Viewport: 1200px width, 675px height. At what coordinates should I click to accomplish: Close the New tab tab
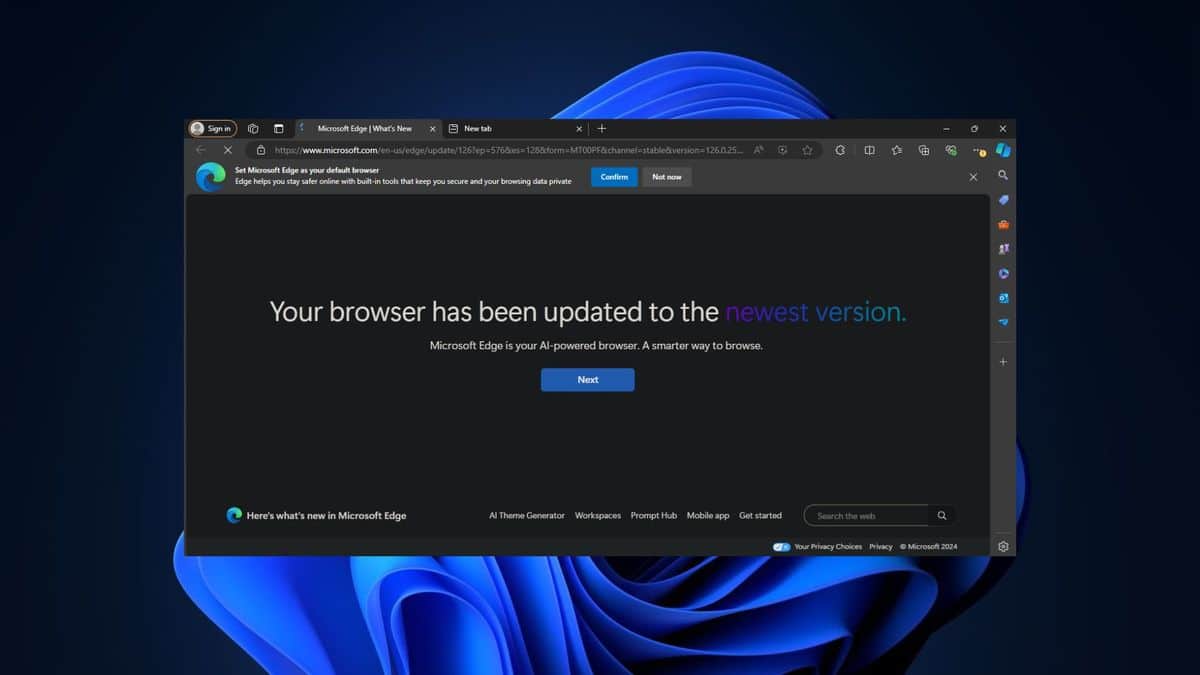pyautogui.click(x=579, y=128)
